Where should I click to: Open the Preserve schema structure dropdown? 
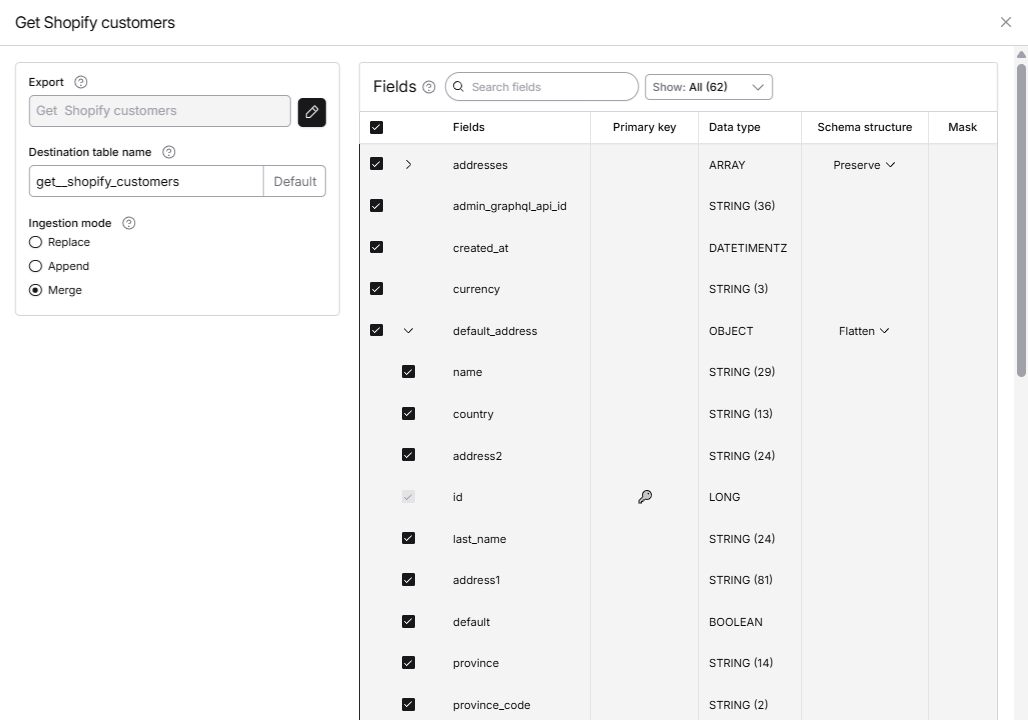[x=864, y=165]
